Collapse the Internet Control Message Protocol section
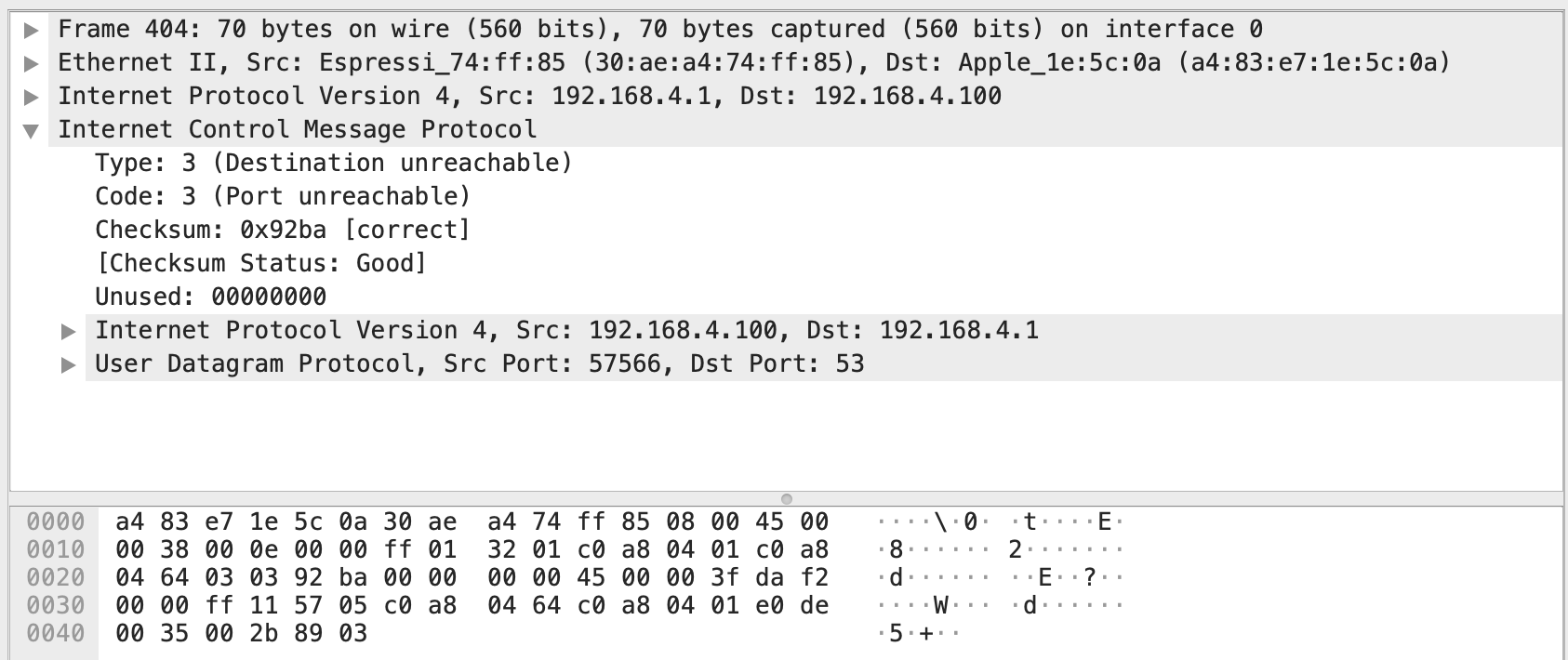 [31, 129]
